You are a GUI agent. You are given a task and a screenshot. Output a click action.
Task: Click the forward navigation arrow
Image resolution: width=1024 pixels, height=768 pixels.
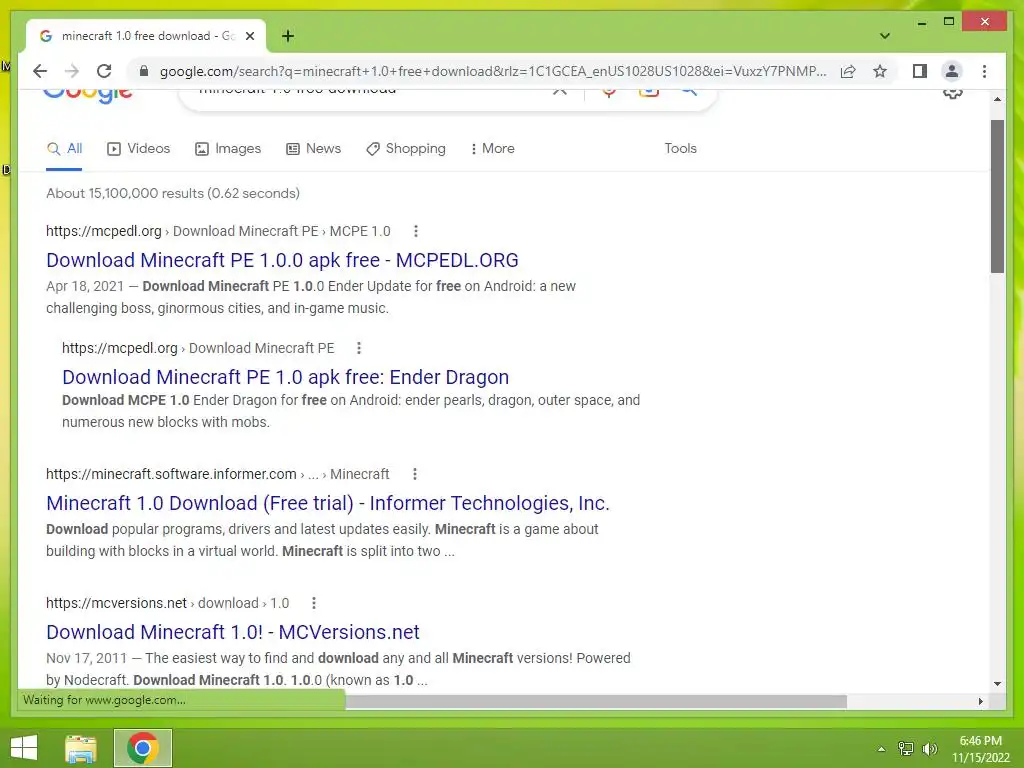[72, 71]
